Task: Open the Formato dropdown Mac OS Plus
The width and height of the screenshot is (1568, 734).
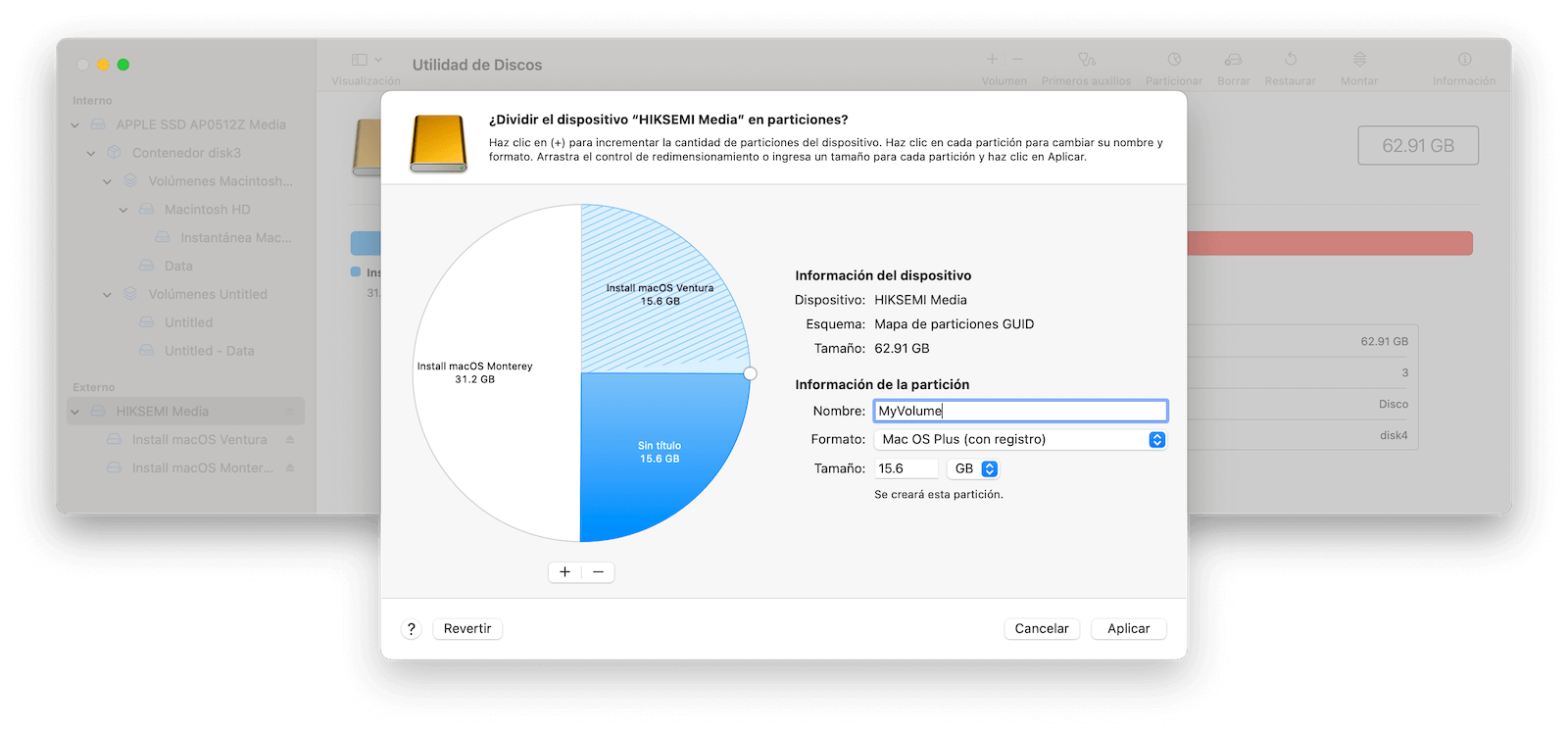Action: (x=1020, y=440)
